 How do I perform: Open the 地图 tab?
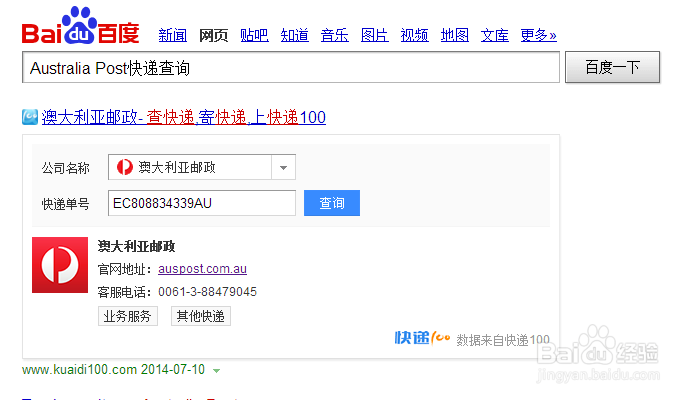[x=454, y=35]
